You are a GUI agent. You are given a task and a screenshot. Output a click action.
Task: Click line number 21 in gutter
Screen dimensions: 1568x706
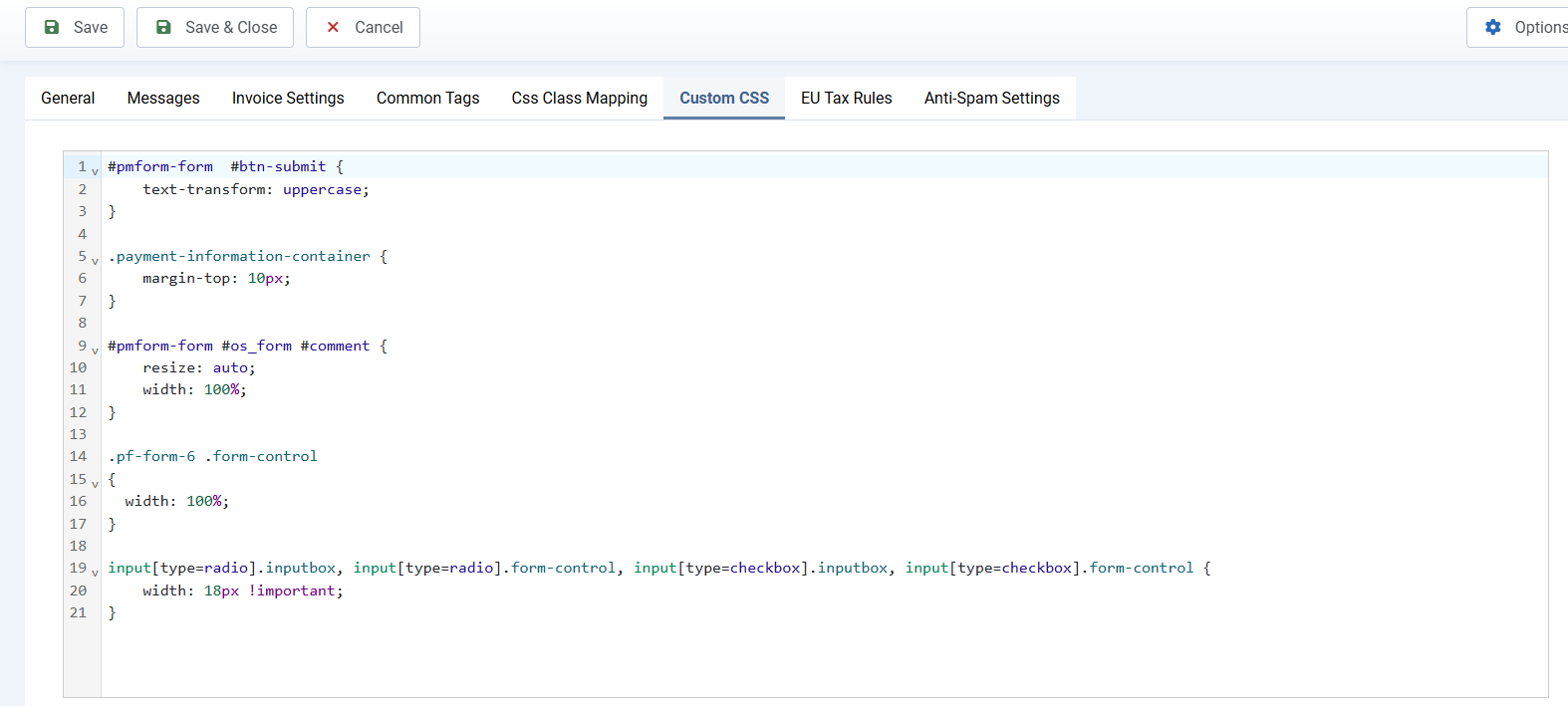click(x=79, y=612)
